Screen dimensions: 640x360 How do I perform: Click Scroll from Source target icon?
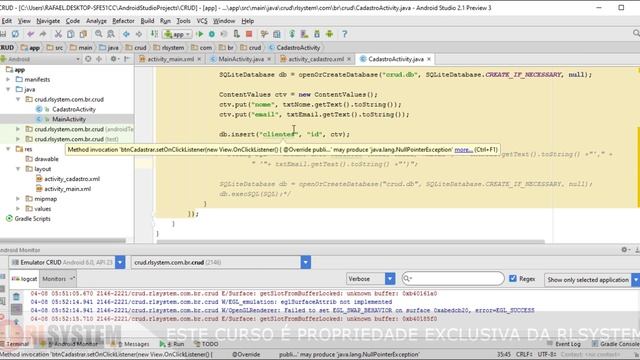click(88, 59)
